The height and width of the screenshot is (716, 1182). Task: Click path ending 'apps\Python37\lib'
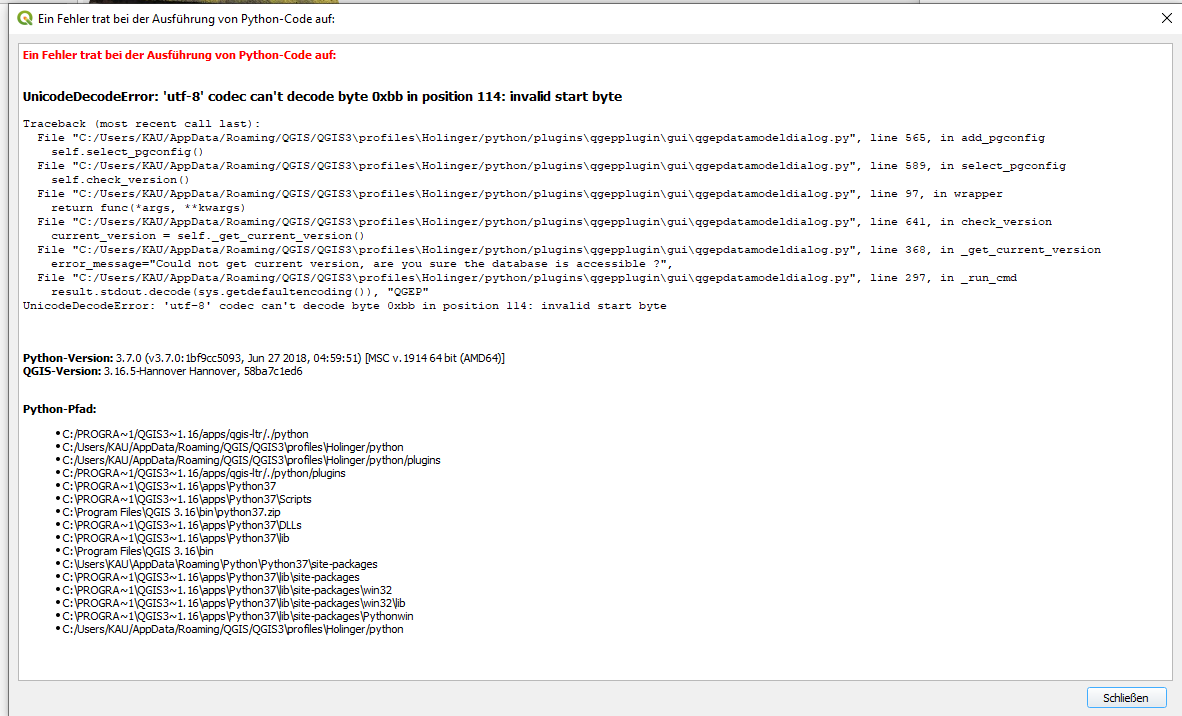pos(176,538)
